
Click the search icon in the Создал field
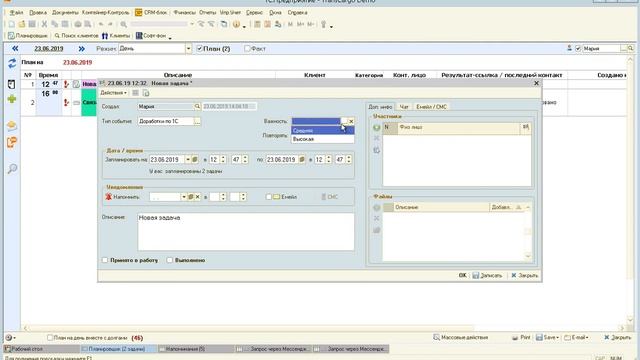[197, 107]
